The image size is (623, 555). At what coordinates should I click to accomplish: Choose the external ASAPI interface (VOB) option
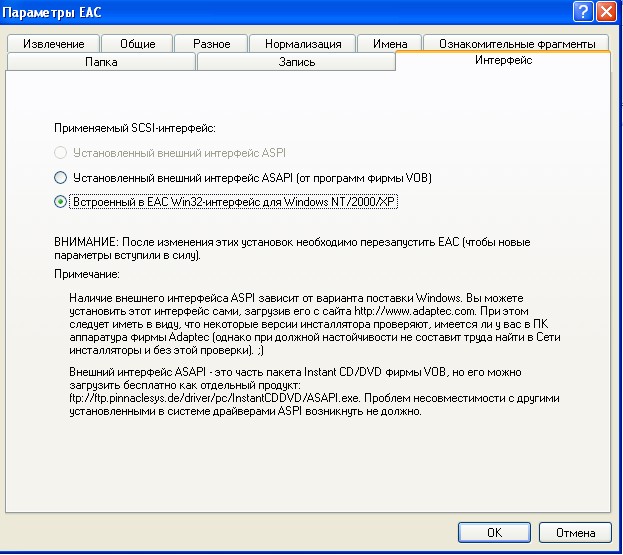point(61,177)
